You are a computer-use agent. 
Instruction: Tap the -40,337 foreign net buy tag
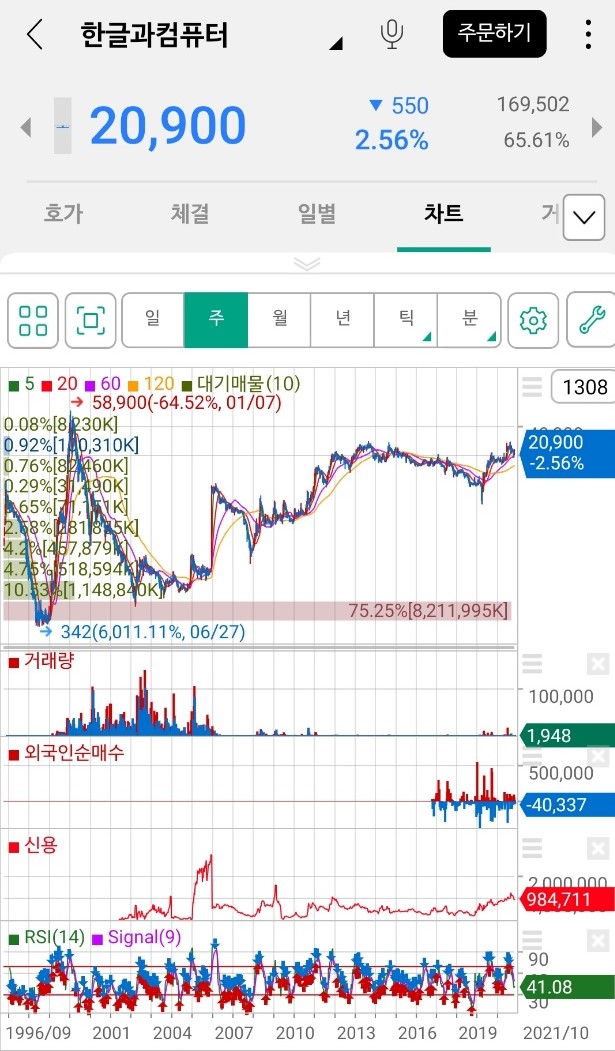point(567,804)
